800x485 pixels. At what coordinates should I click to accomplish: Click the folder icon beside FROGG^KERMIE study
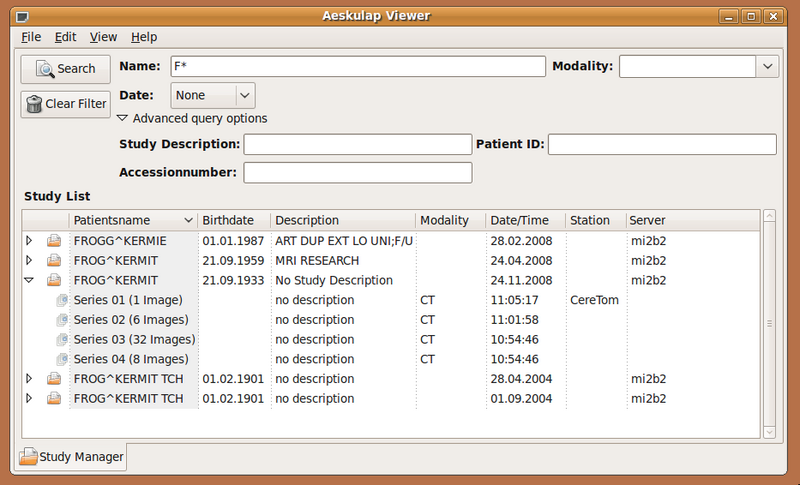click(x=54, y=241)
